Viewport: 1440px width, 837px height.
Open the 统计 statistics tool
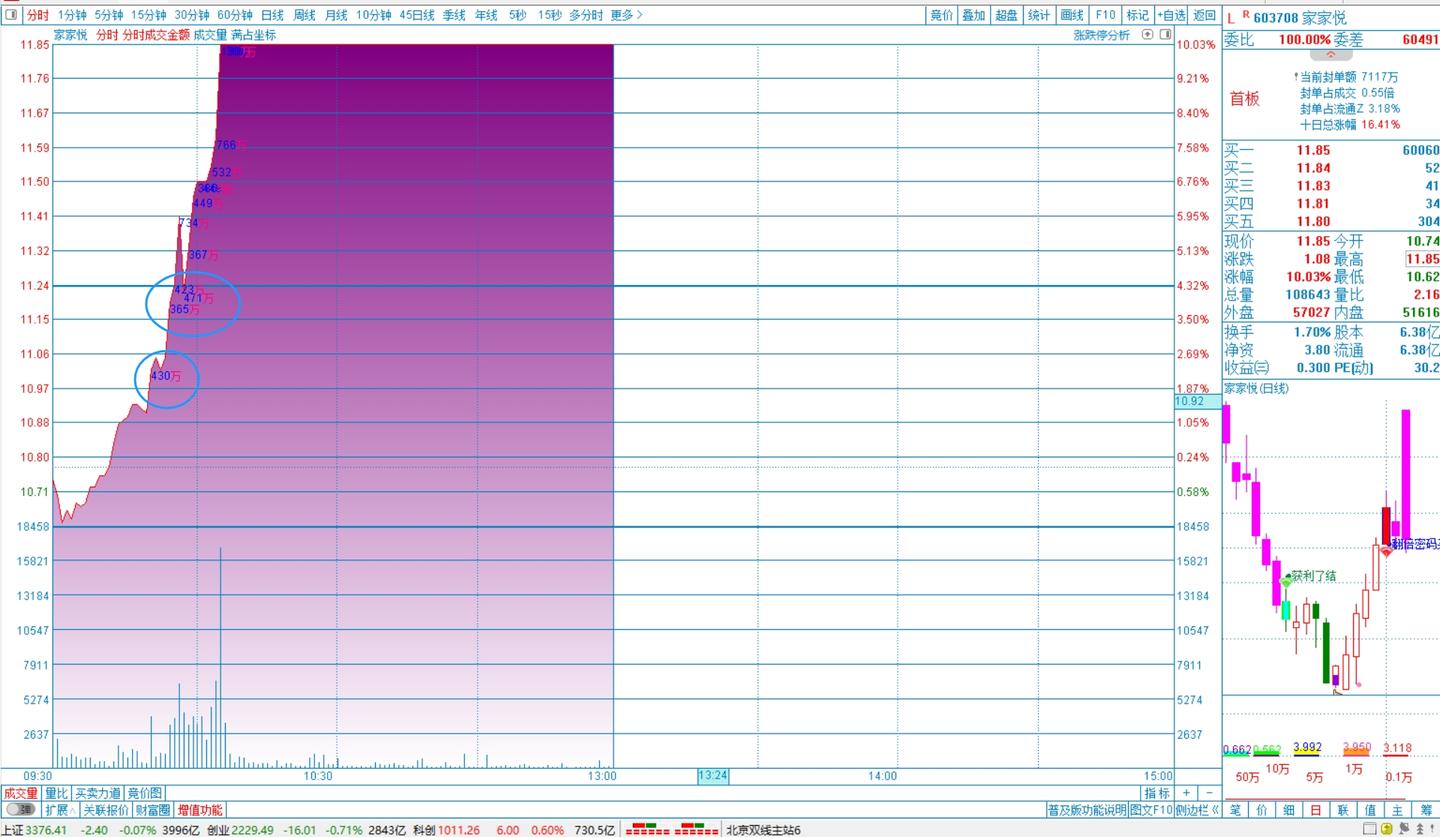(x=1039, y=15)
